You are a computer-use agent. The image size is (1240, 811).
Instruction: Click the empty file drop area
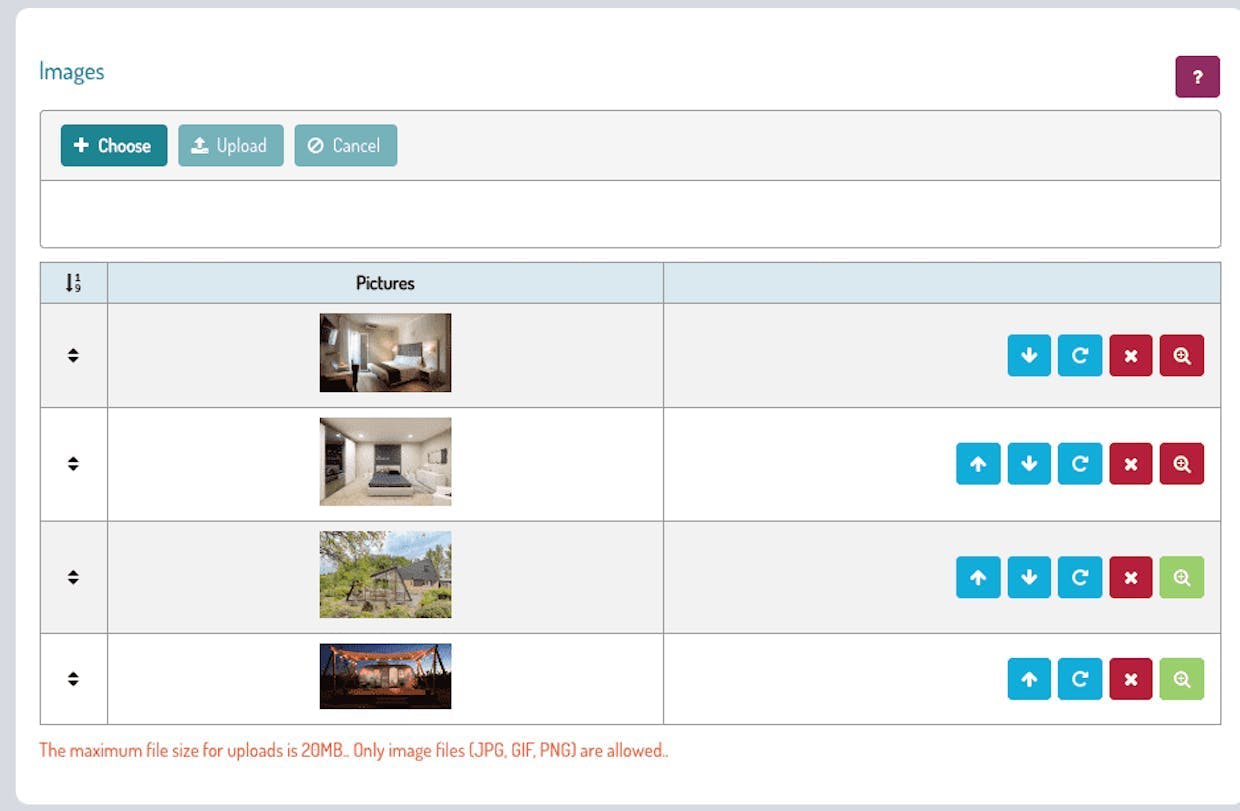630,214
